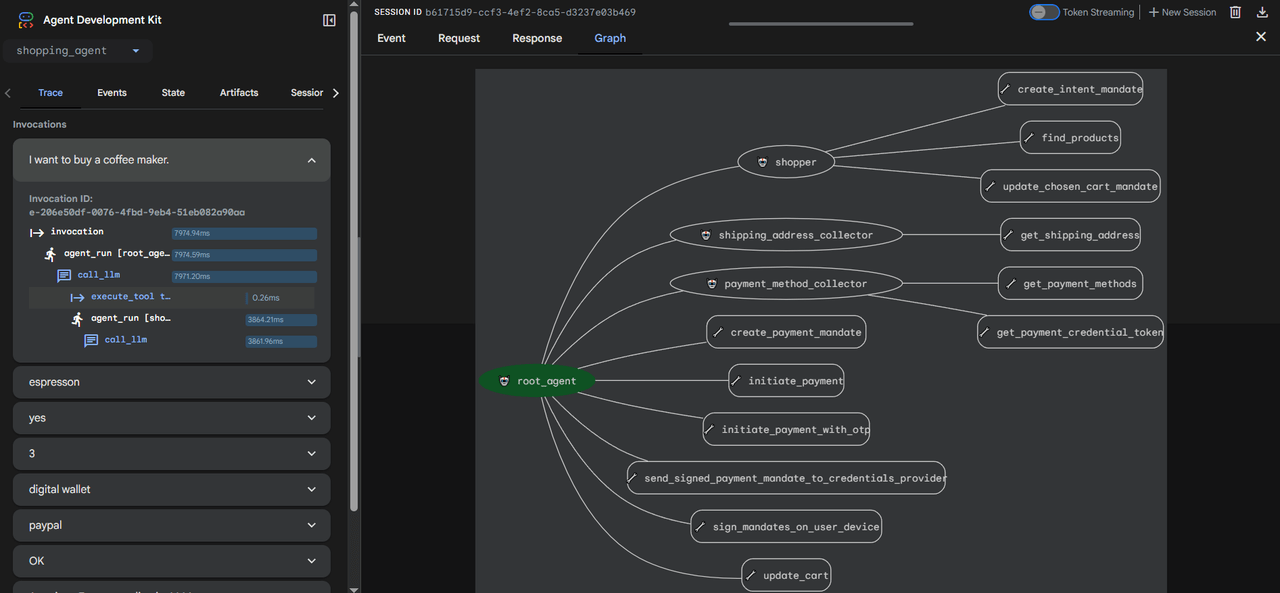1280x593 pixels.
Task: Click the root_agent node in graph
Action: (x=537, y=381)
